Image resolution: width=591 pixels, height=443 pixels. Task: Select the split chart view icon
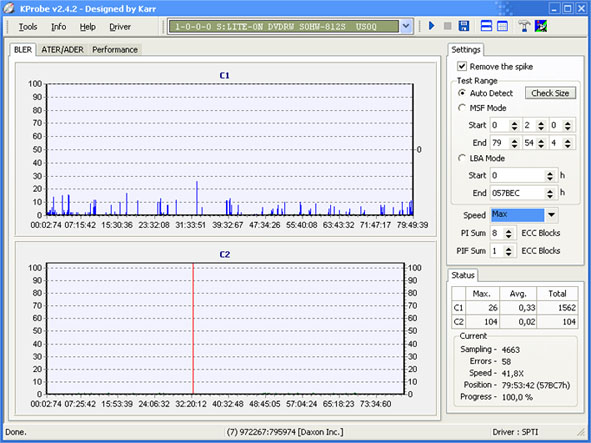(486, 26)
